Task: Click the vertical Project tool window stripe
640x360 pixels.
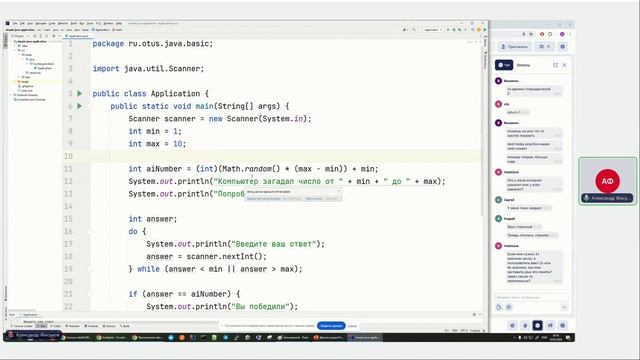Action: pyautogui.click(x=6, y=41)
